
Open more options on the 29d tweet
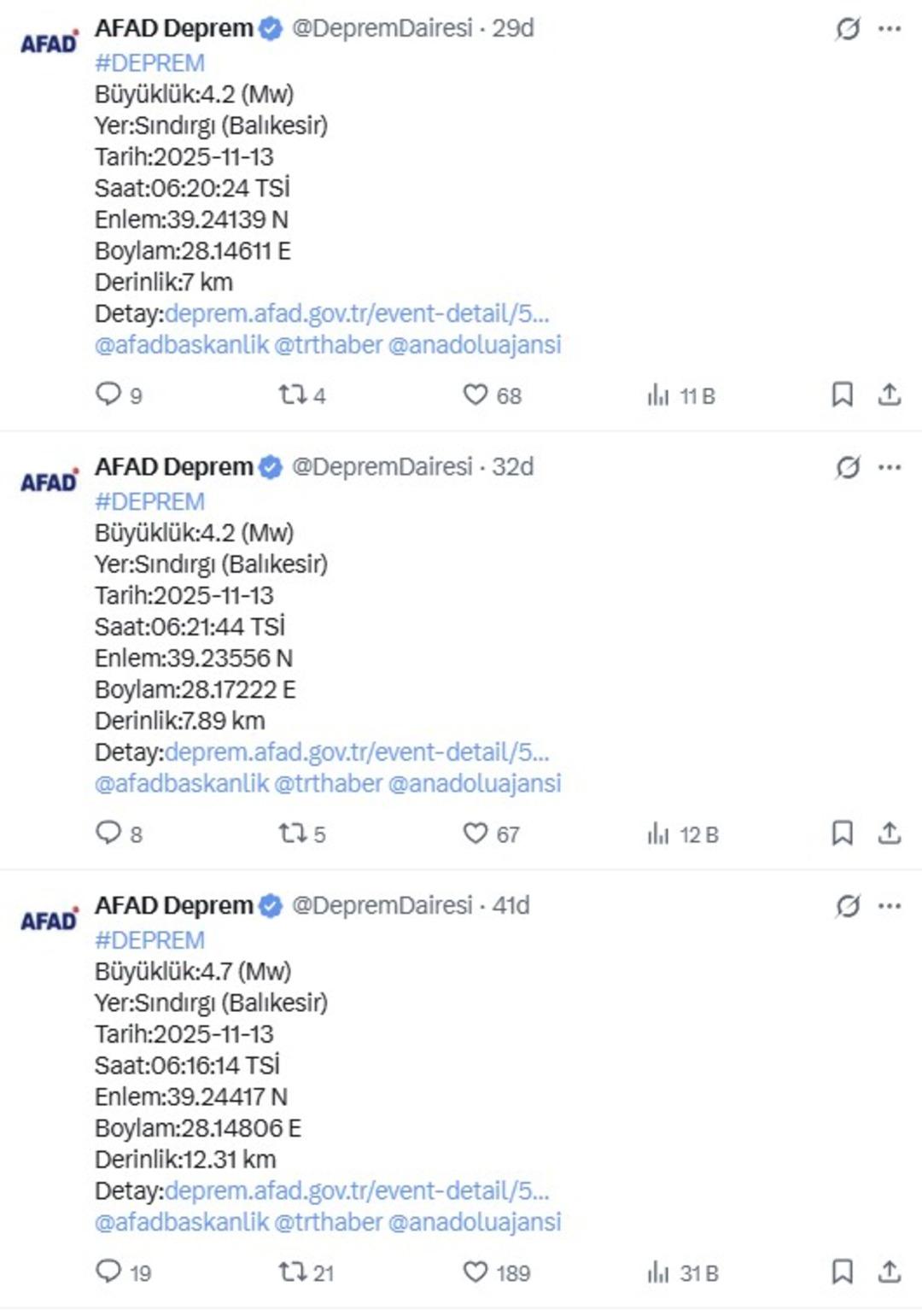pyautogui.click(x=890, y=29)
